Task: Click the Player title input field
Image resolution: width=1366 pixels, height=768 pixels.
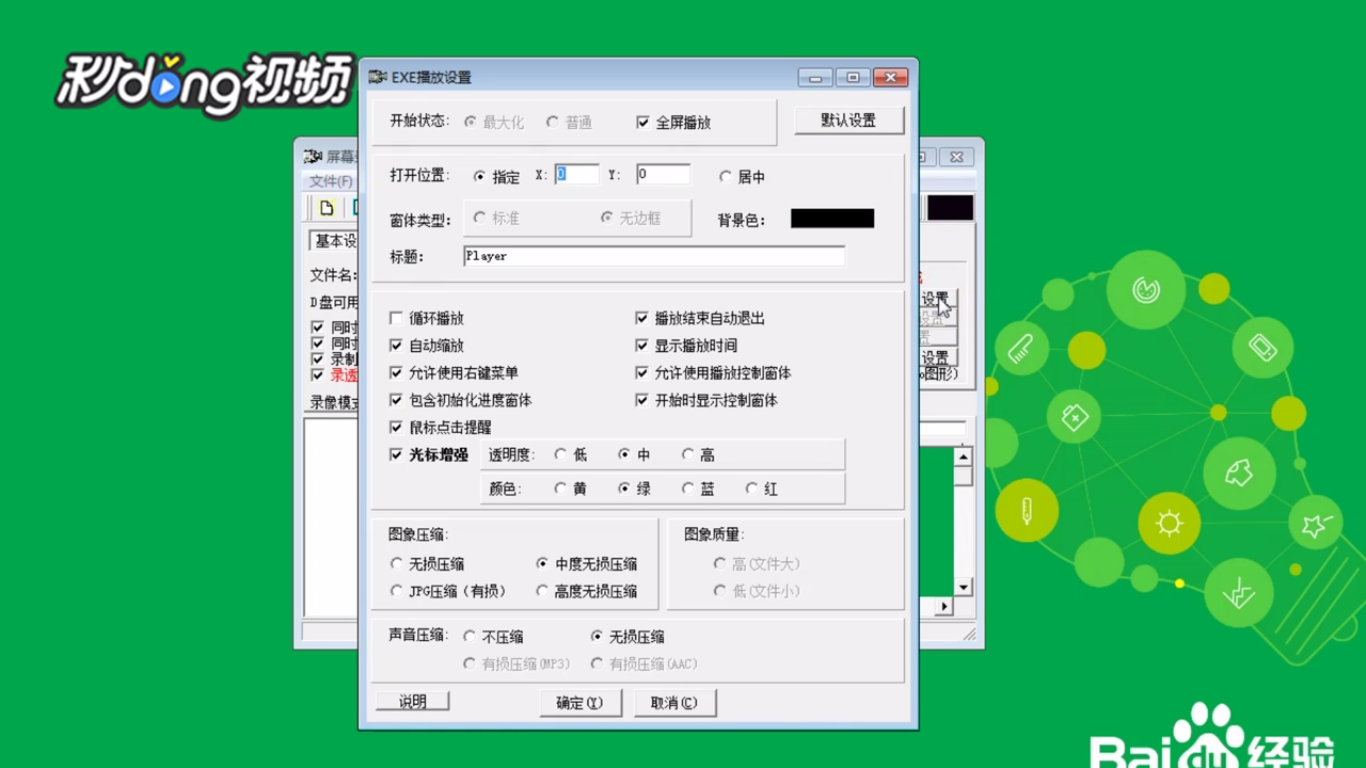Action: click(655, 256)
